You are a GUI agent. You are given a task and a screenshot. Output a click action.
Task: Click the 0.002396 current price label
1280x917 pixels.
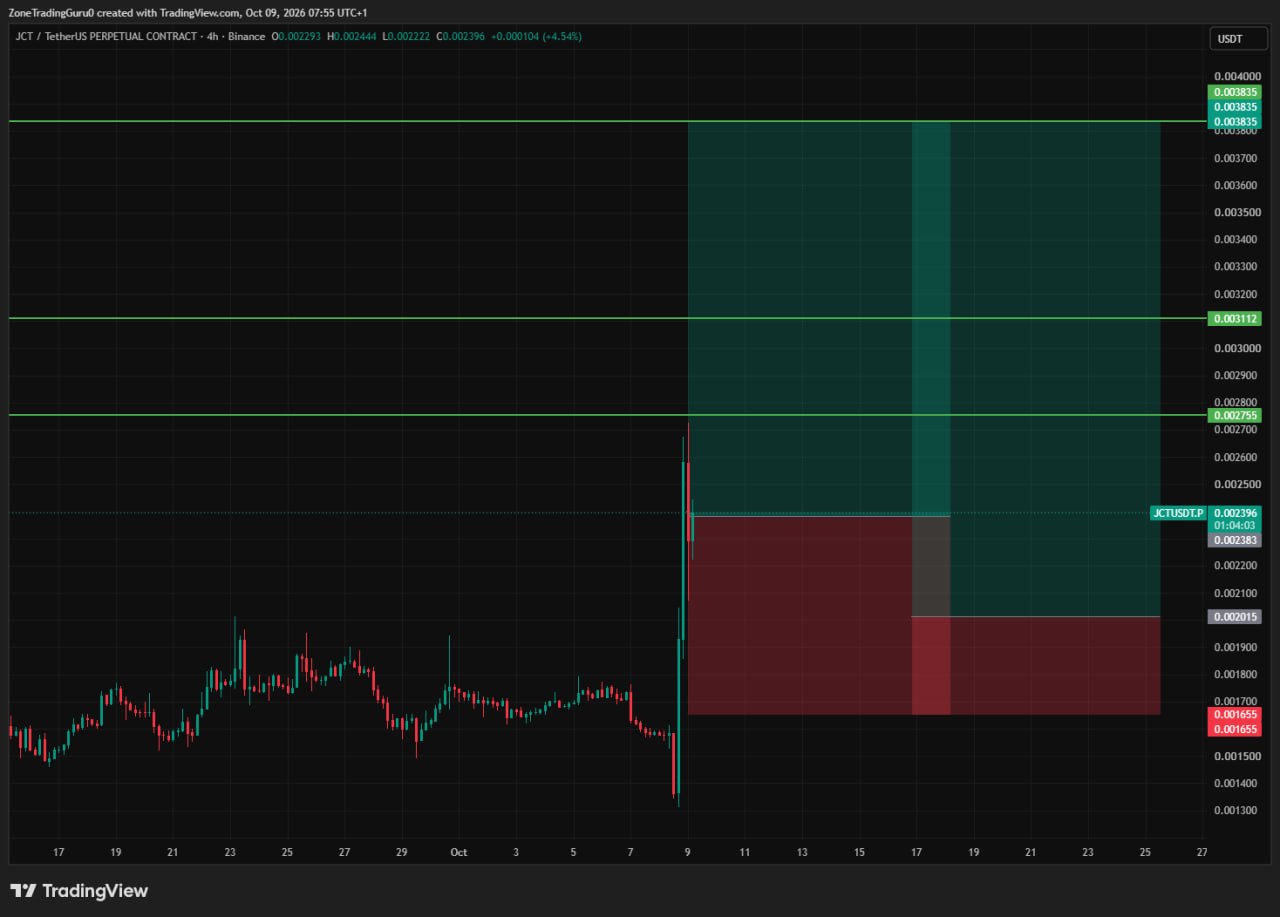click(1235, 513)
